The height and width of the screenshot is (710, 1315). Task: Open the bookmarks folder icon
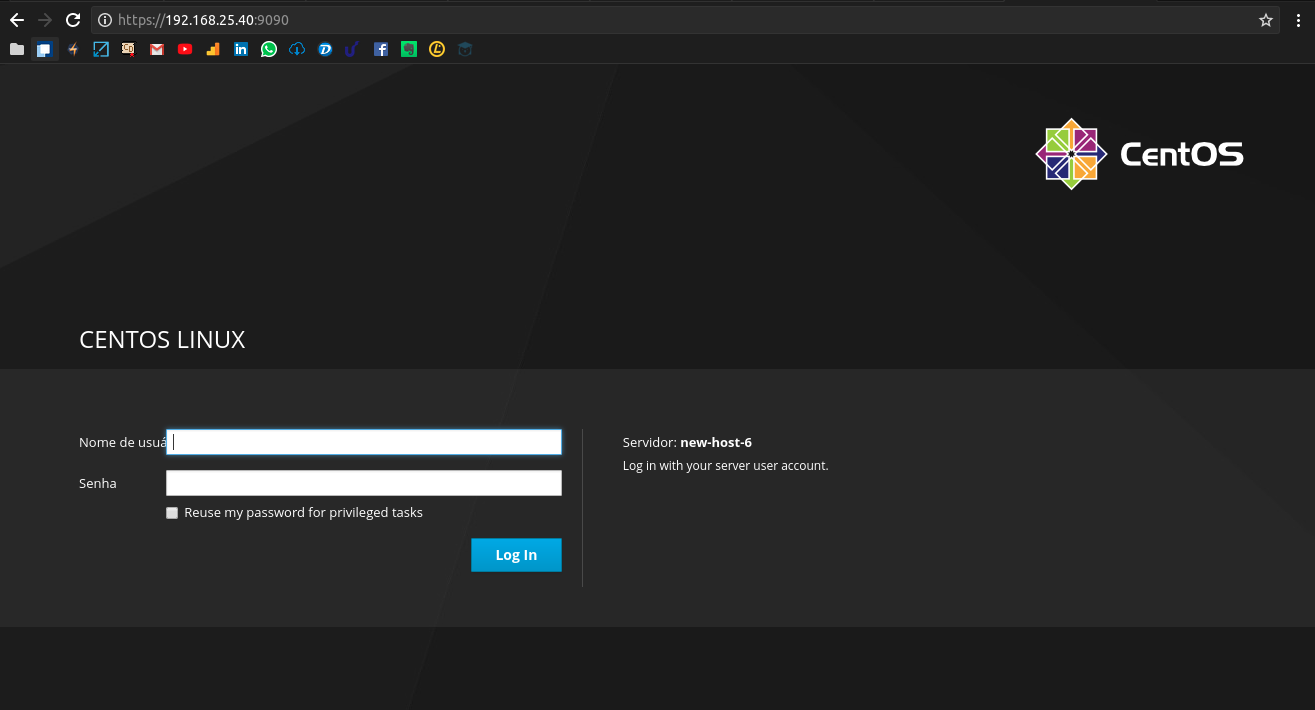(17, 49)
